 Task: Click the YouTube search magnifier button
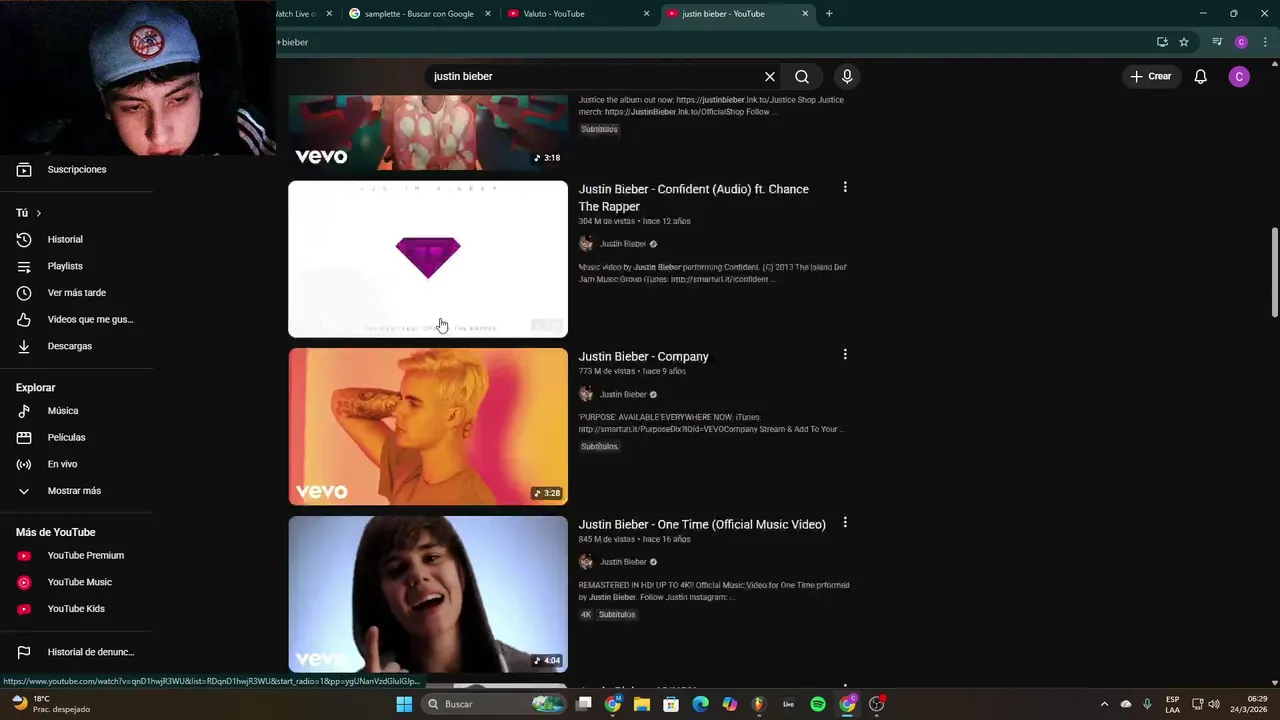click(x=802, y=76)
